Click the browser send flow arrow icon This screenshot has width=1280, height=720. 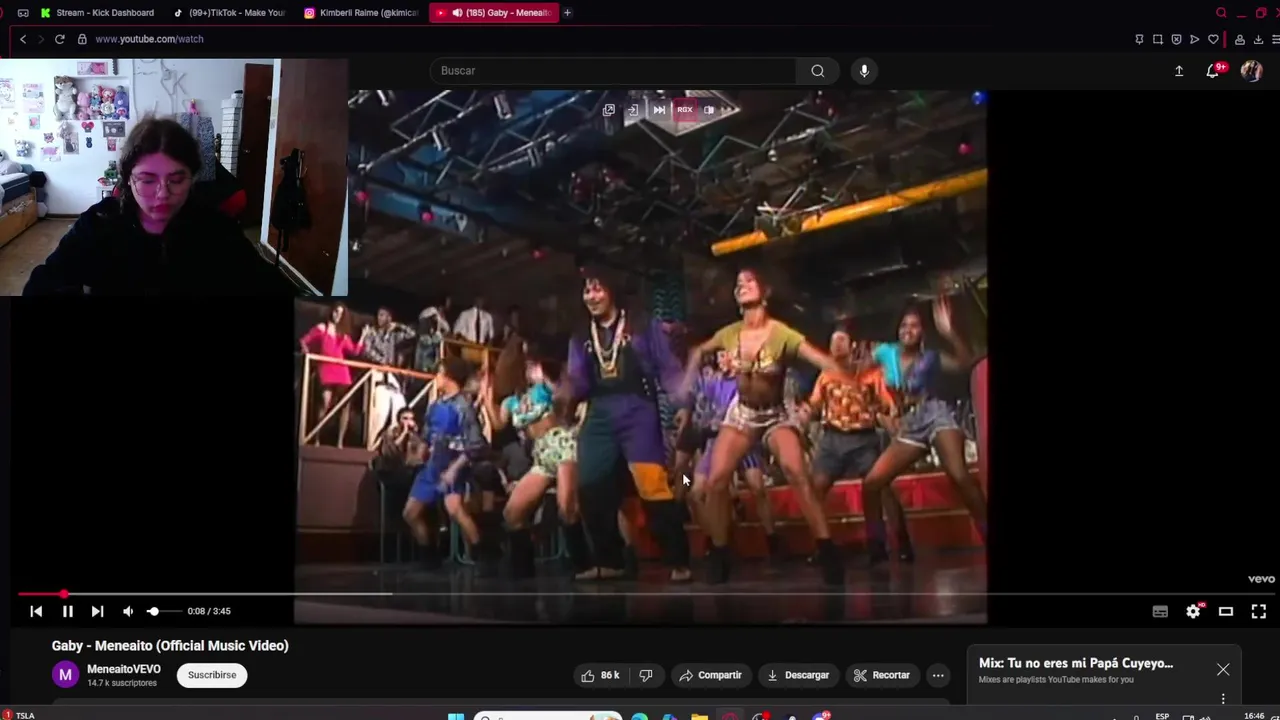[x=1194, y=39]
